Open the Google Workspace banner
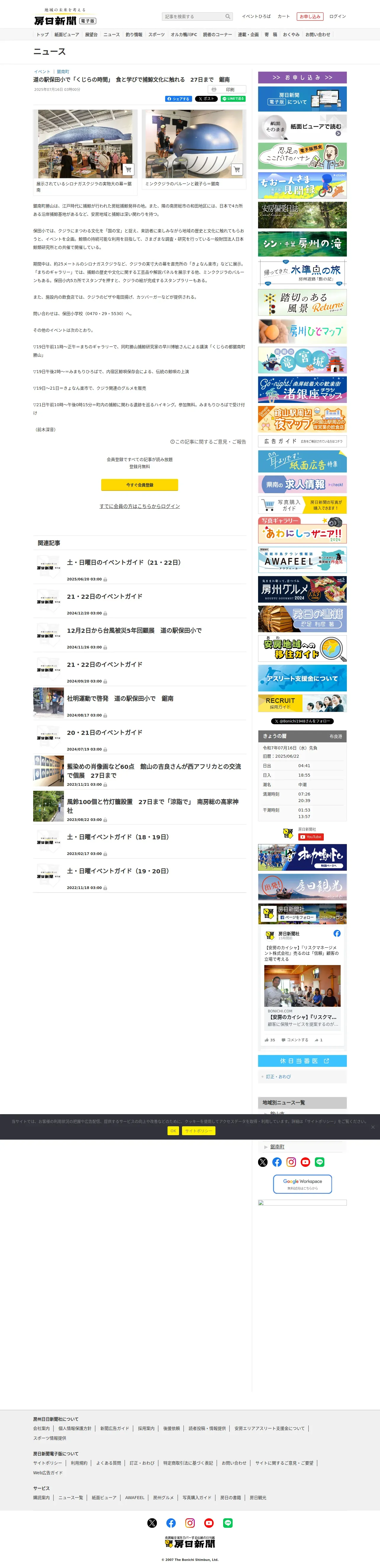The height and width of the screenshot is (1568, 380). tap(303, 1184)
